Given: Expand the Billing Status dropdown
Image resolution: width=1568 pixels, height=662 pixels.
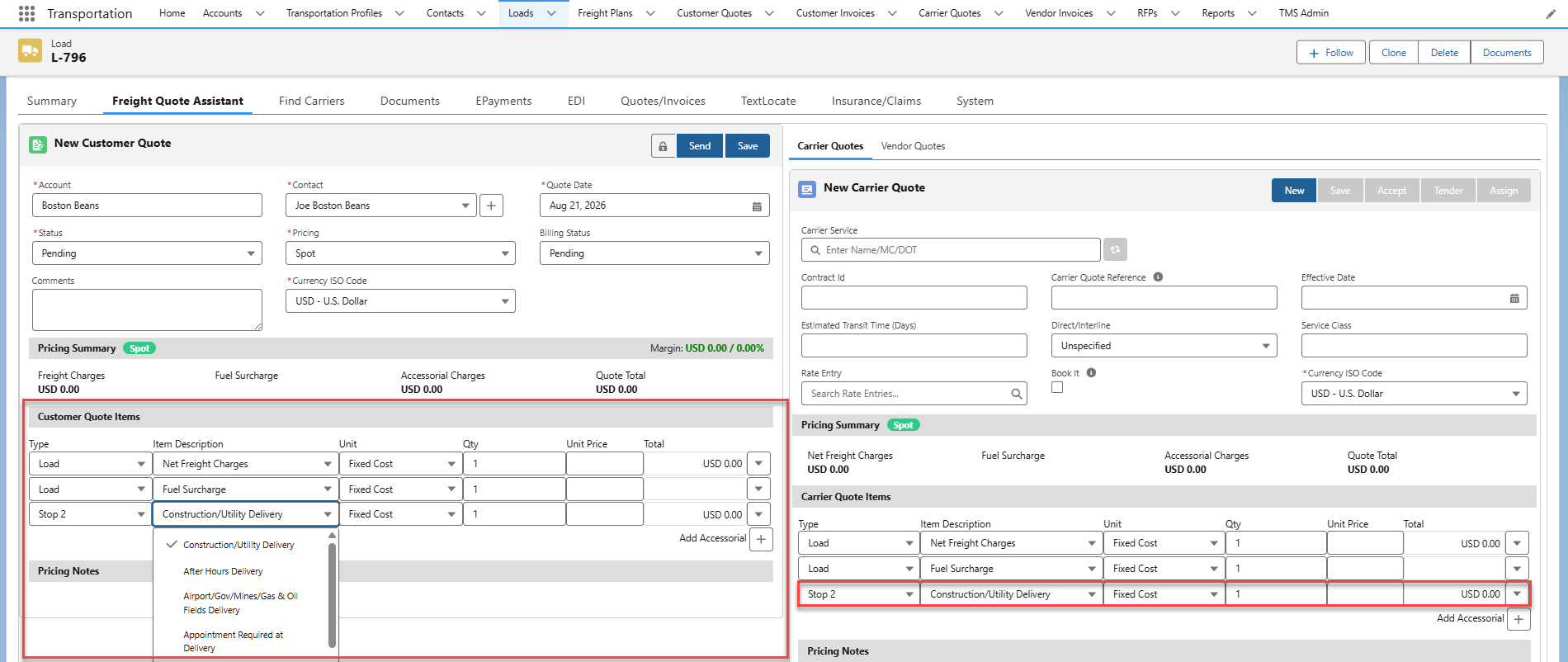Looking at the screenshot, I should (x=654, y=253).
